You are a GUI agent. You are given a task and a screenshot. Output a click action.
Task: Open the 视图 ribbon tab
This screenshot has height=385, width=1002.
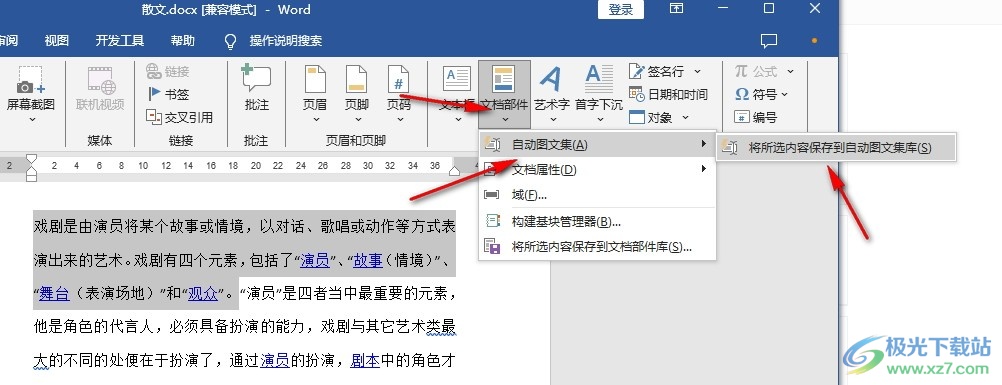pyautogui.click(x=56, y=41)
